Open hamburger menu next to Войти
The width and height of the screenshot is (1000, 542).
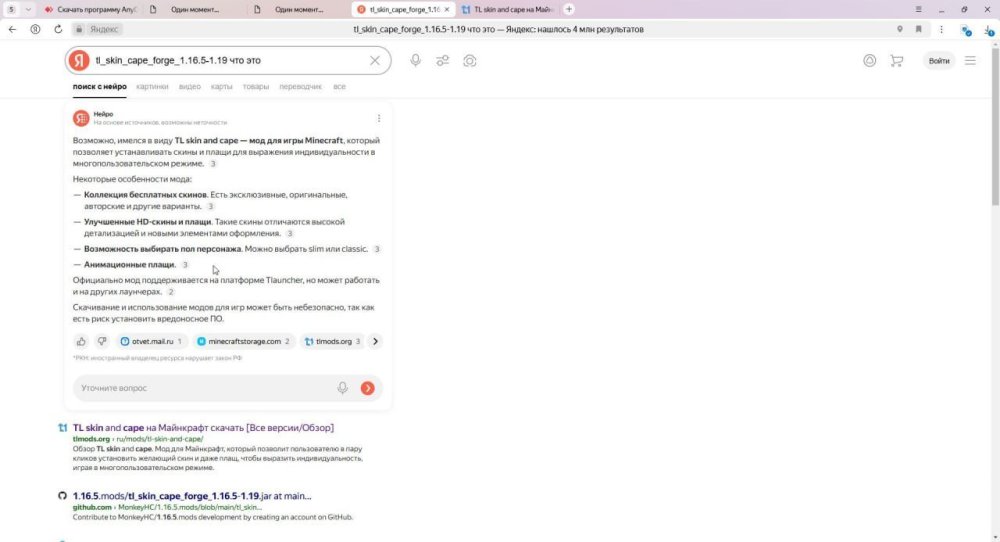pyautogui.click(x=970, y=61)
